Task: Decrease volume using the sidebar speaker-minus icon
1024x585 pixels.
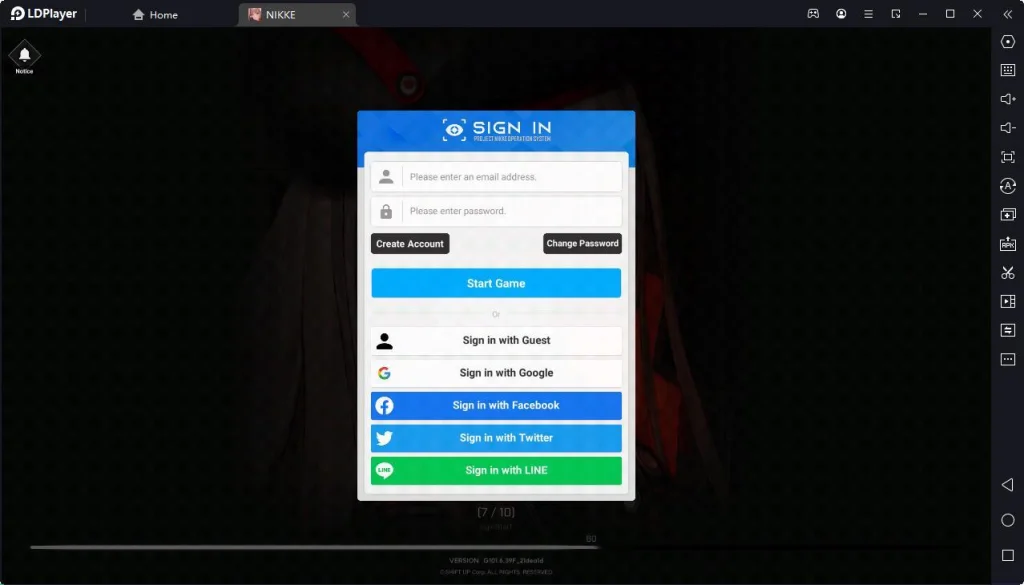Action: [1008, 128]
